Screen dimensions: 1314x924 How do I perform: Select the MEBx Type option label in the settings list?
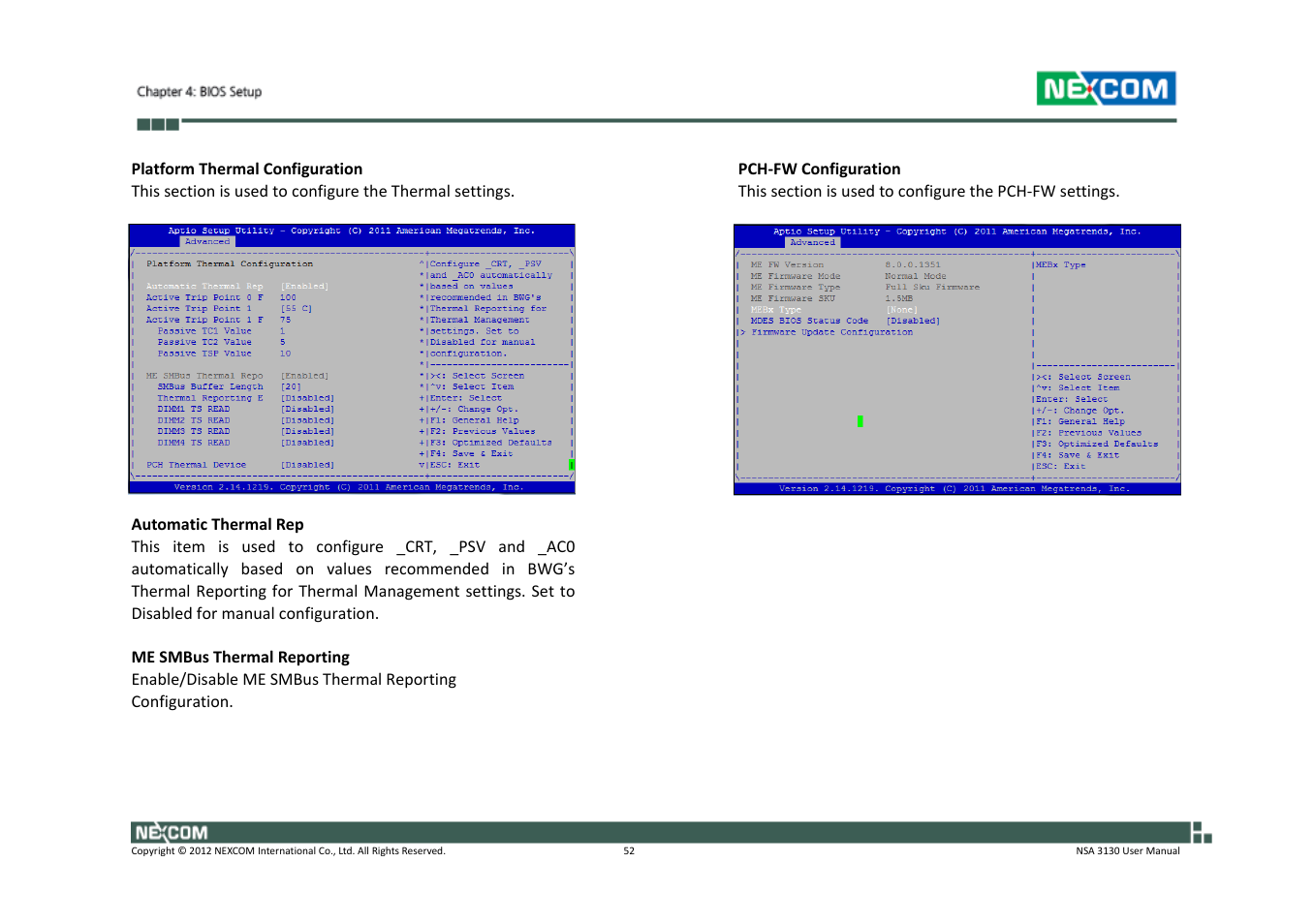click(x=776, y=310)
